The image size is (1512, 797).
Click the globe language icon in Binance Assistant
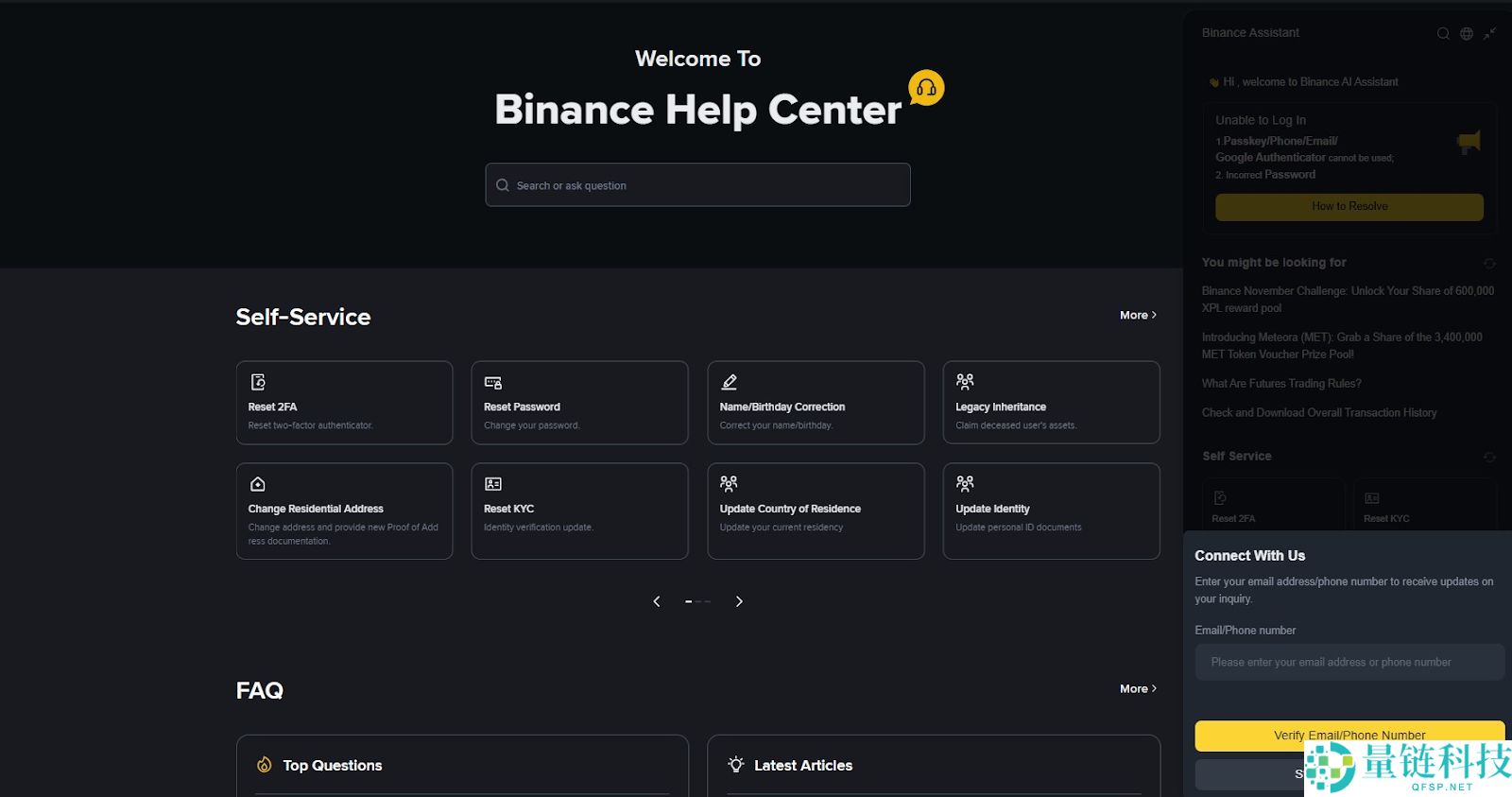1465,32
